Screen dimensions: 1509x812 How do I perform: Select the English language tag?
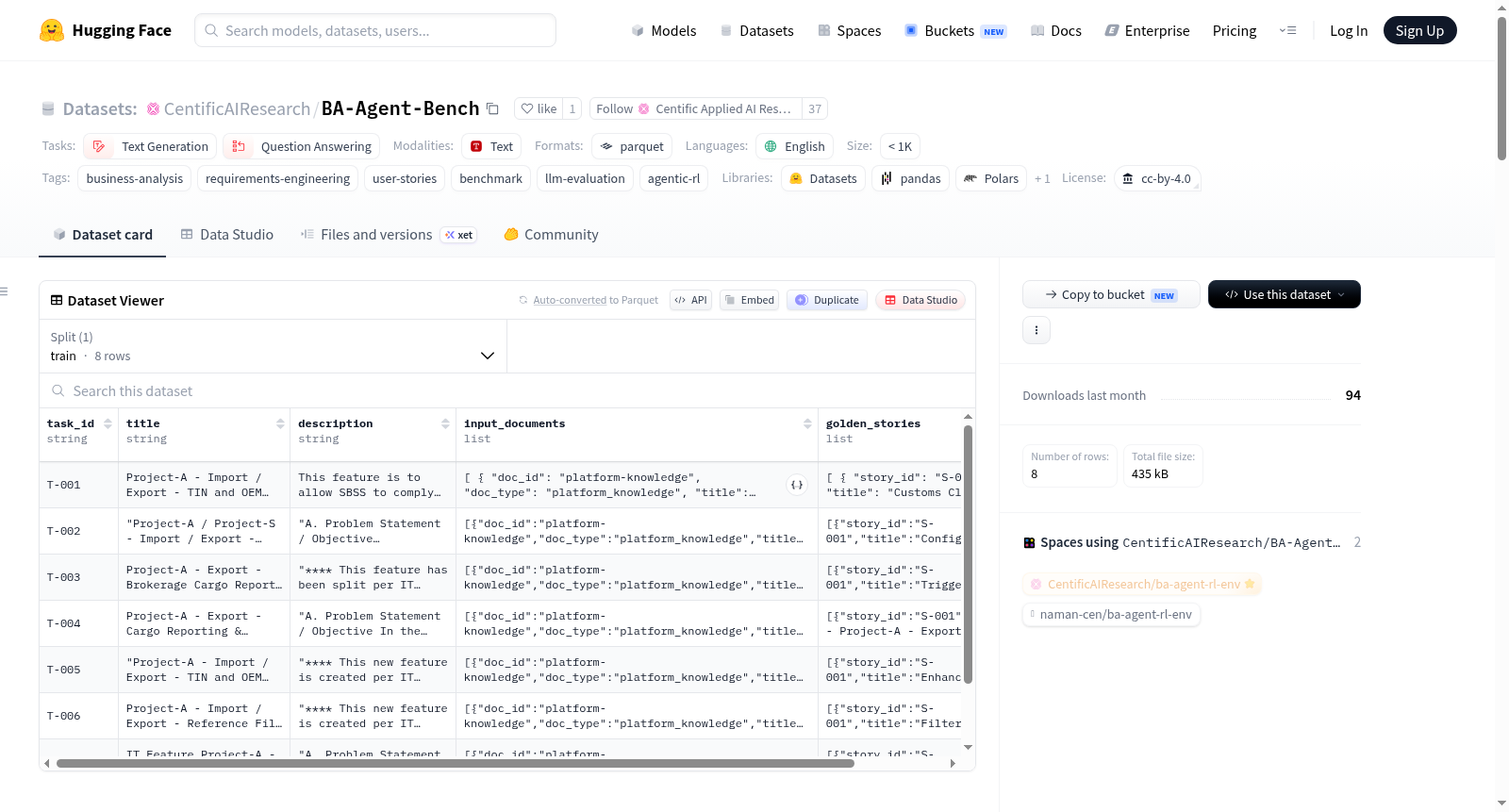tap(794, 146)
